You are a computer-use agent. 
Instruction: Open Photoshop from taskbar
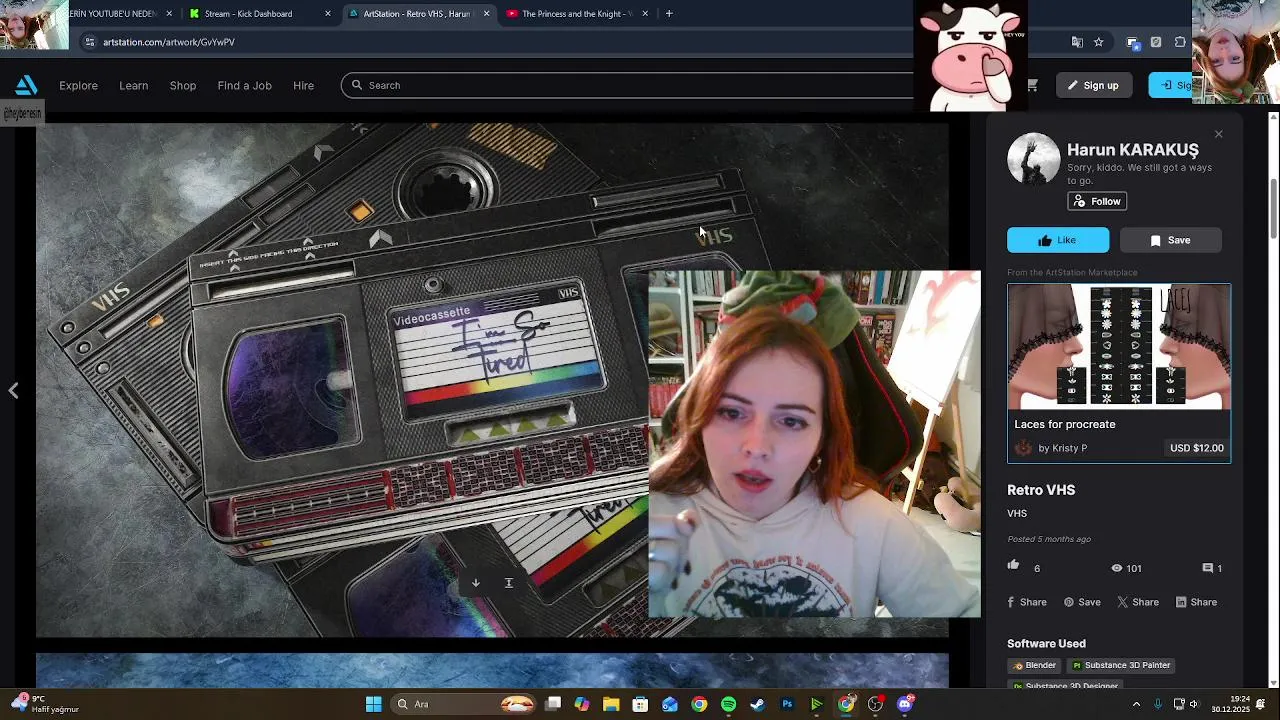tap(787, 704)
